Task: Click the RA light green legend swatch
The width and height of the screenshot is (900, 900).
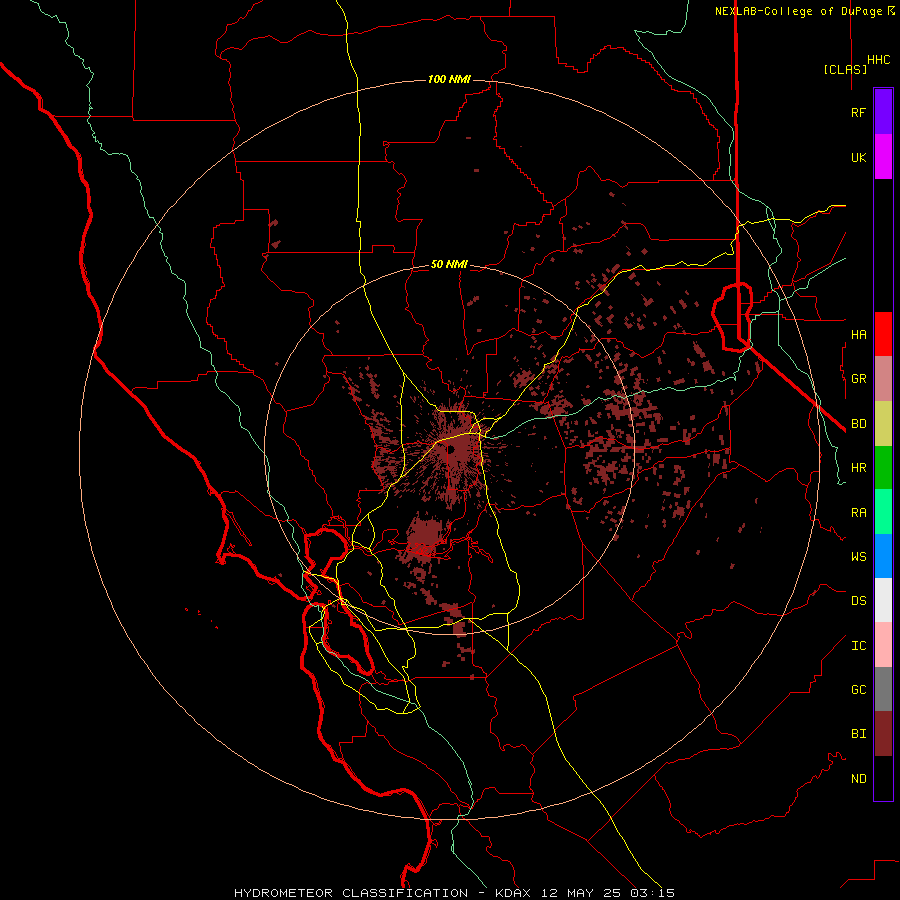Action: pos(883,512)
